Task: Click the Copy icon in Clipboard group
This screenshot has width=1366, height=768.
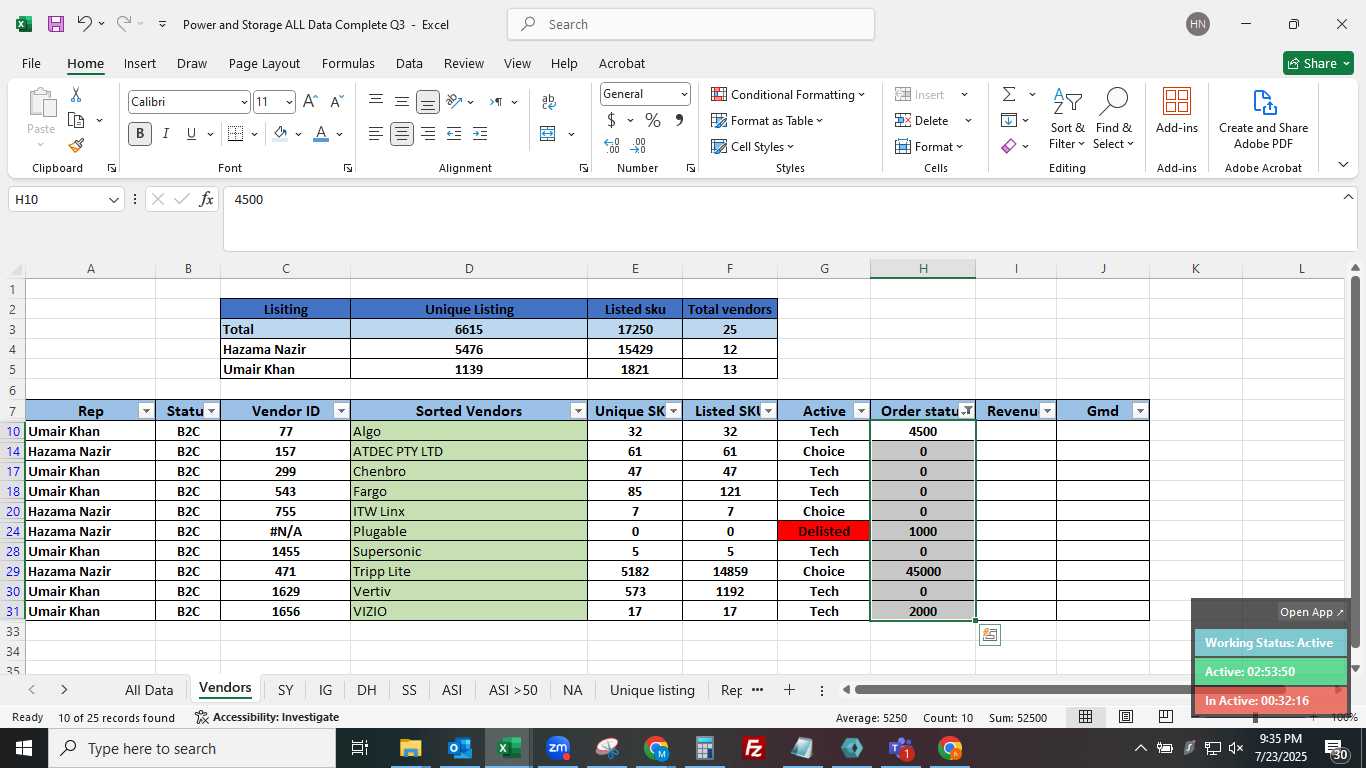Action: point(76,120)
